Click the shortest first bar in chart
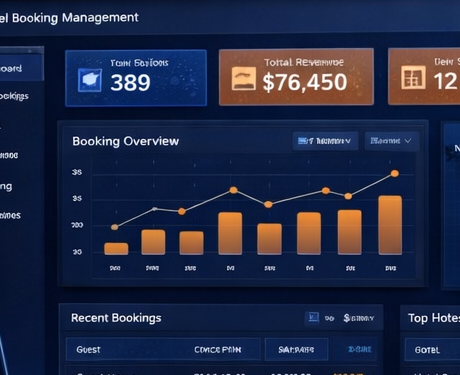The height and width of the screenshot is (375, 460). click(116, 249)
